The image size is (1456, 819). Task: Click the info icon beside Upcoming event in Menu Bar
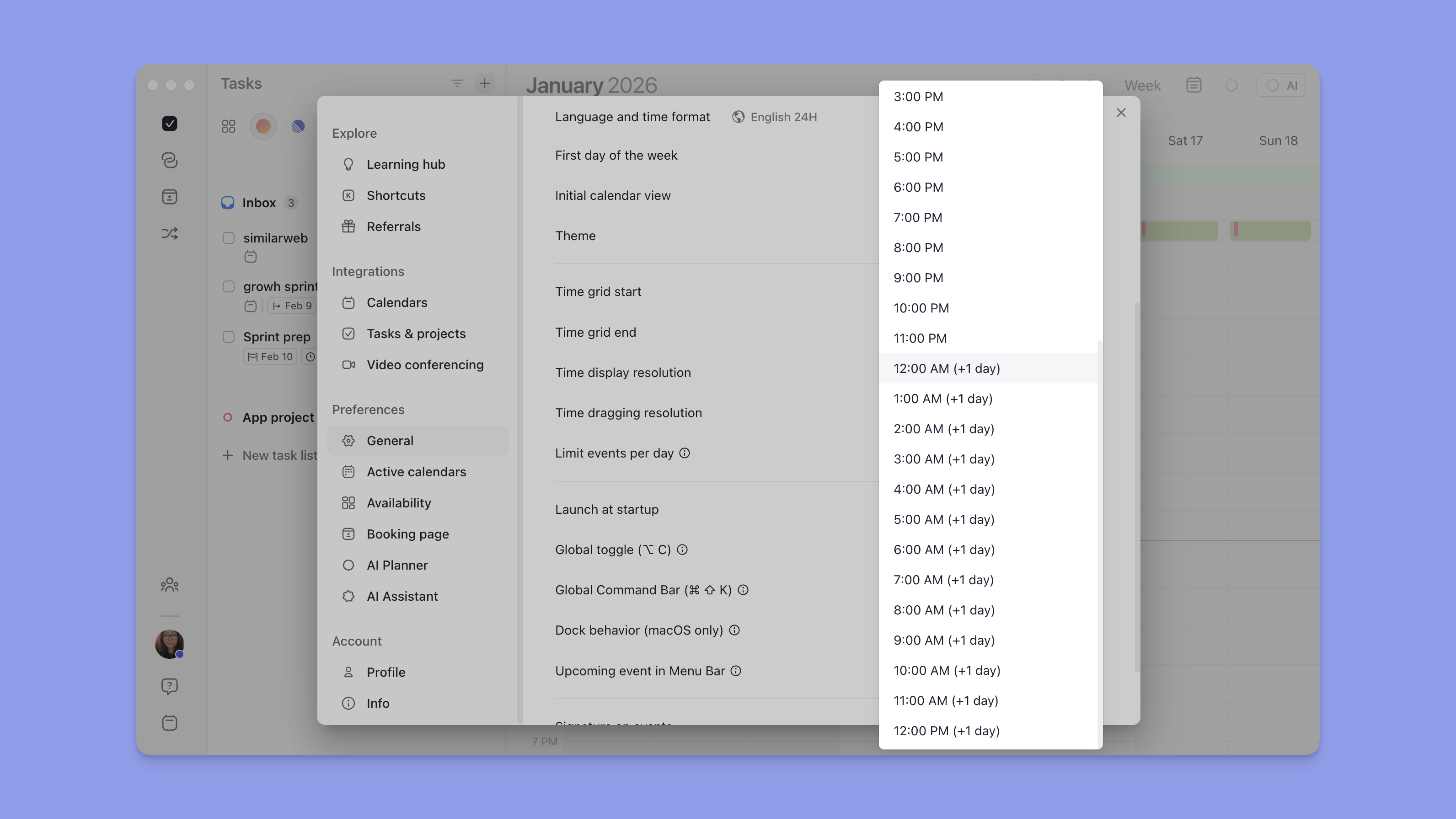click(x=736, y=671)
